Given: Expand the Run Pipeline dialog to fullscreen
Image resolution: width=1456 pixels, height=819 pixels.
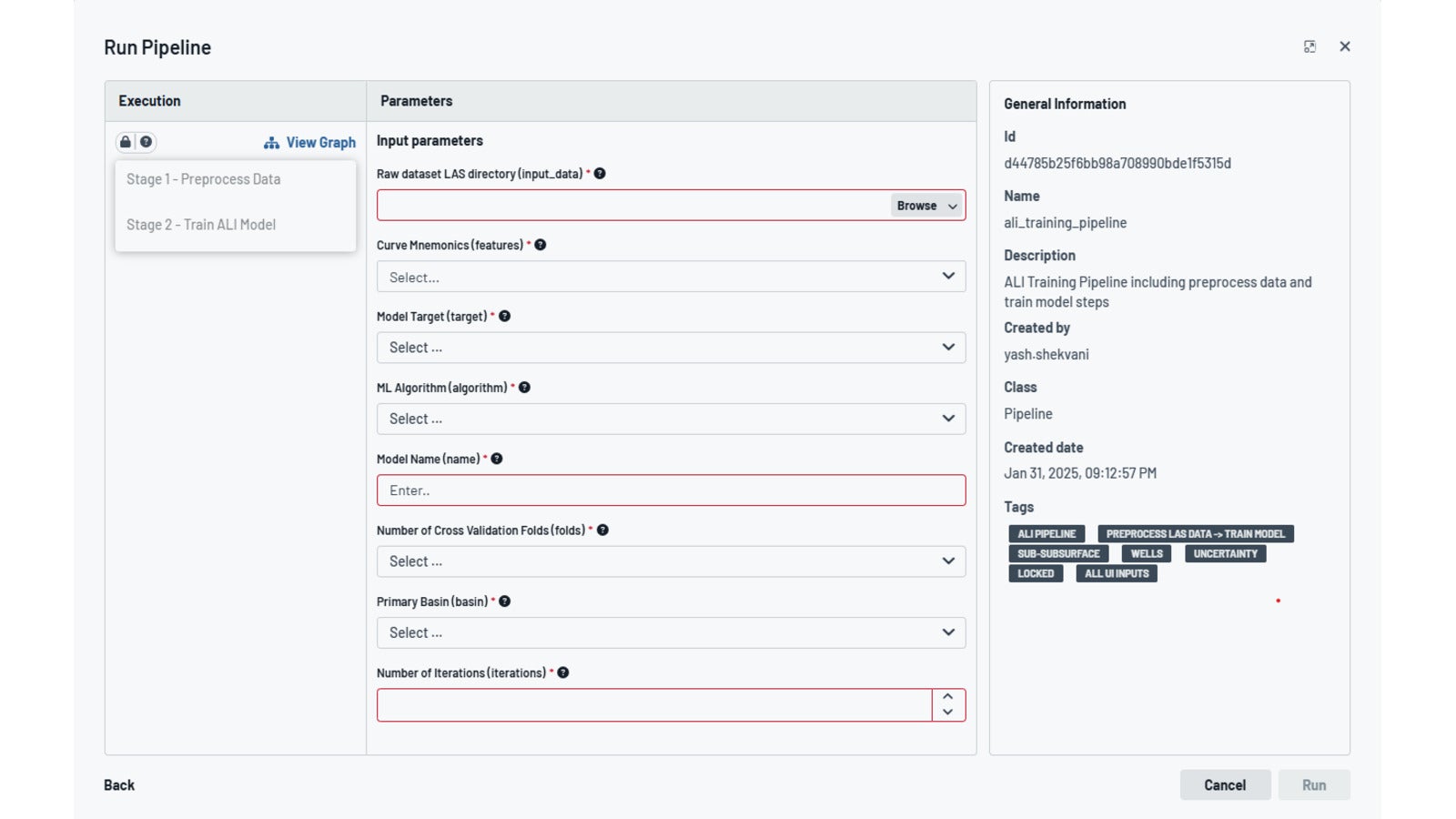Looking at the screenshot, I should 1310,46.
